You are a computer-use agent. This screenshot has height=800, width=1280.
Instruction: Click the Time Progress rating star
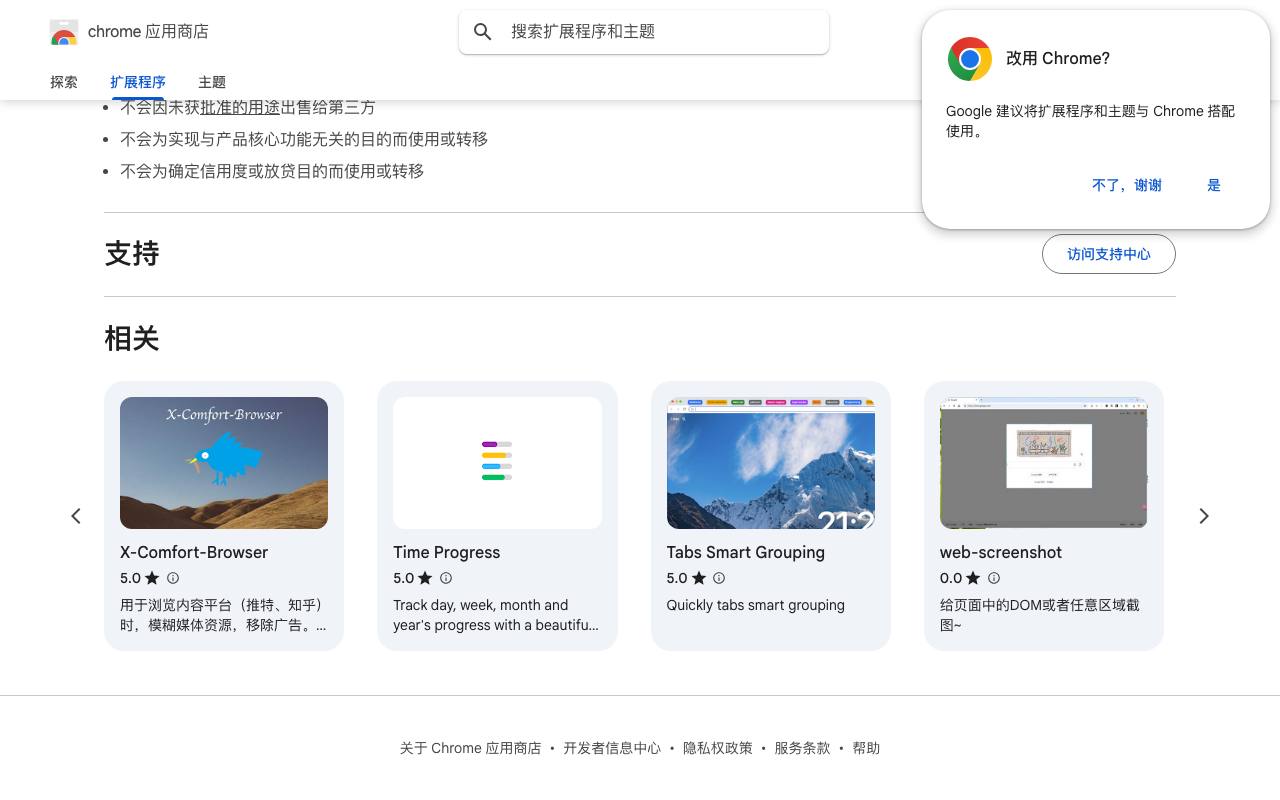425,578
